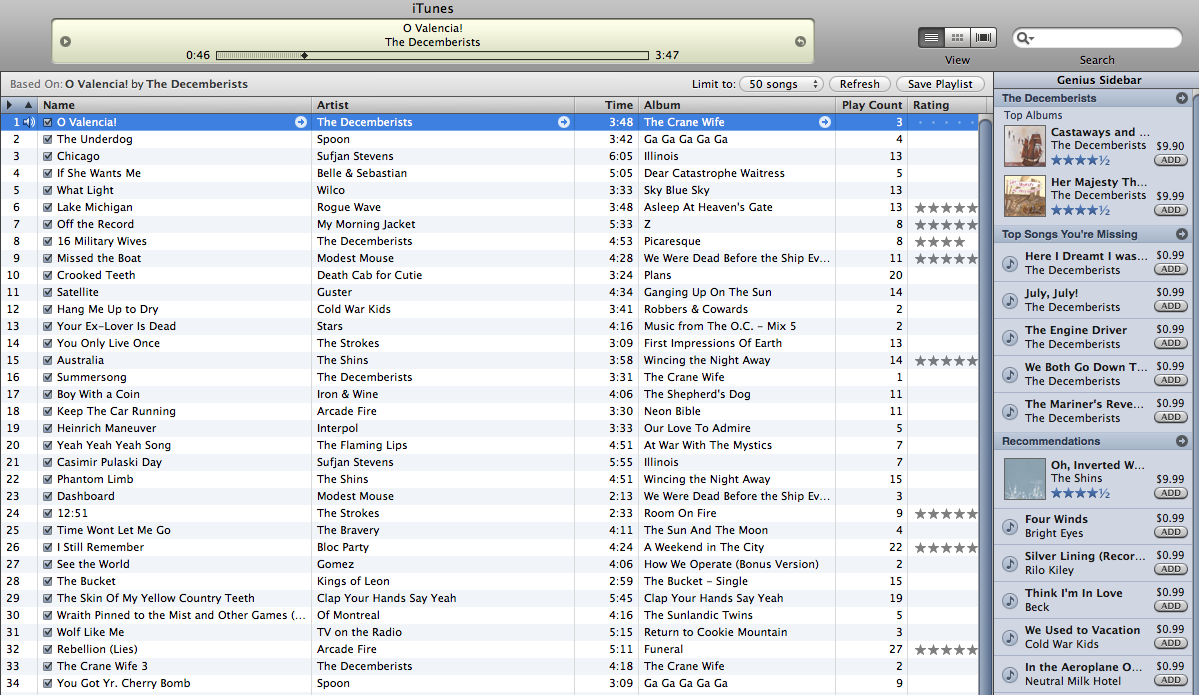Preview The Mariner's Revenge song

1010,411
